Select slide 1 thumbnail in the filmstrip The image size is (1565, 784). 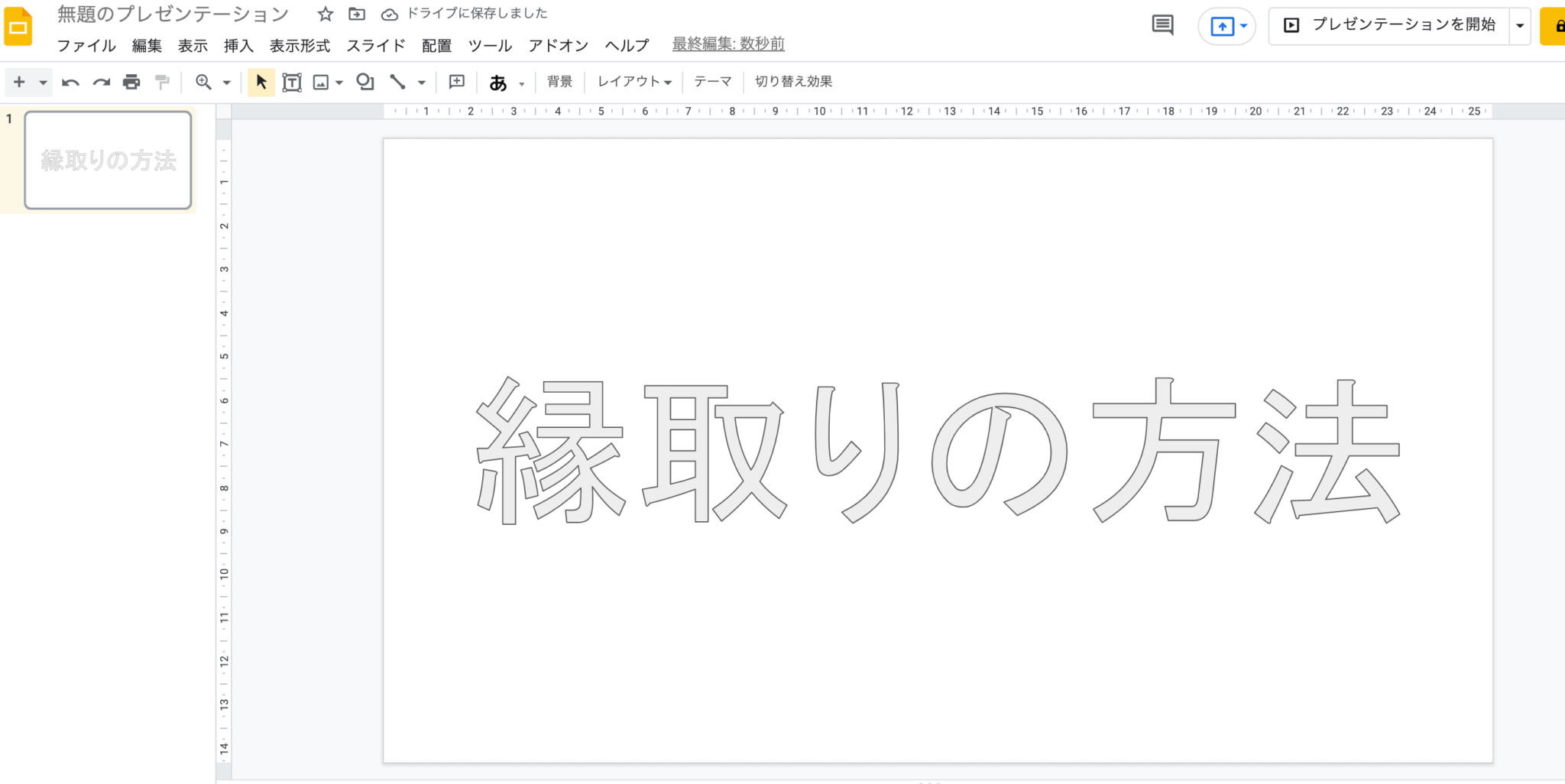tap(108, 160)
